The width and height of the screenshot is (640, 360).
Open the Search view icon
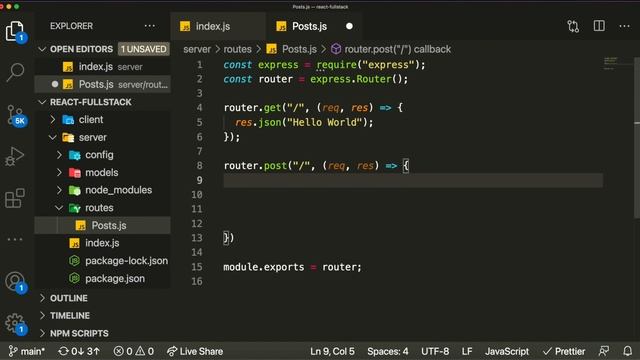pos(15,73)
